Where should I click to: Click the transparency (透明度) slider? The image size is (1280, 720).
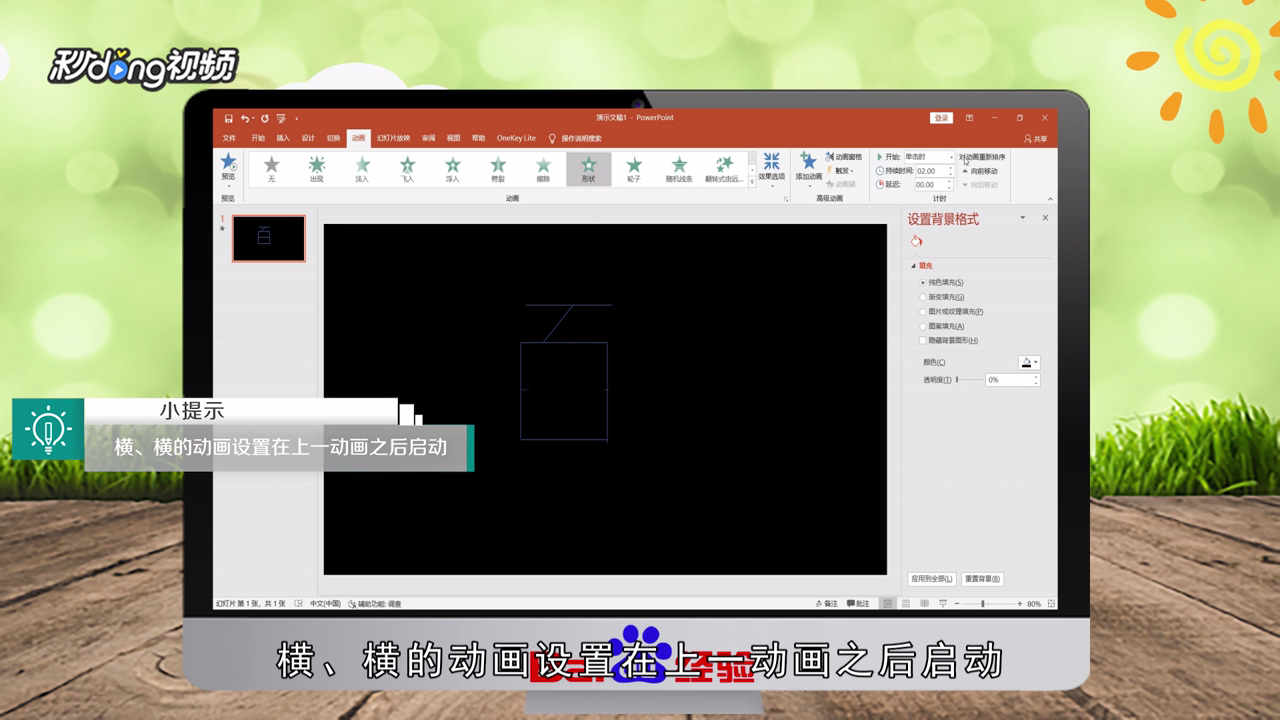967,380
